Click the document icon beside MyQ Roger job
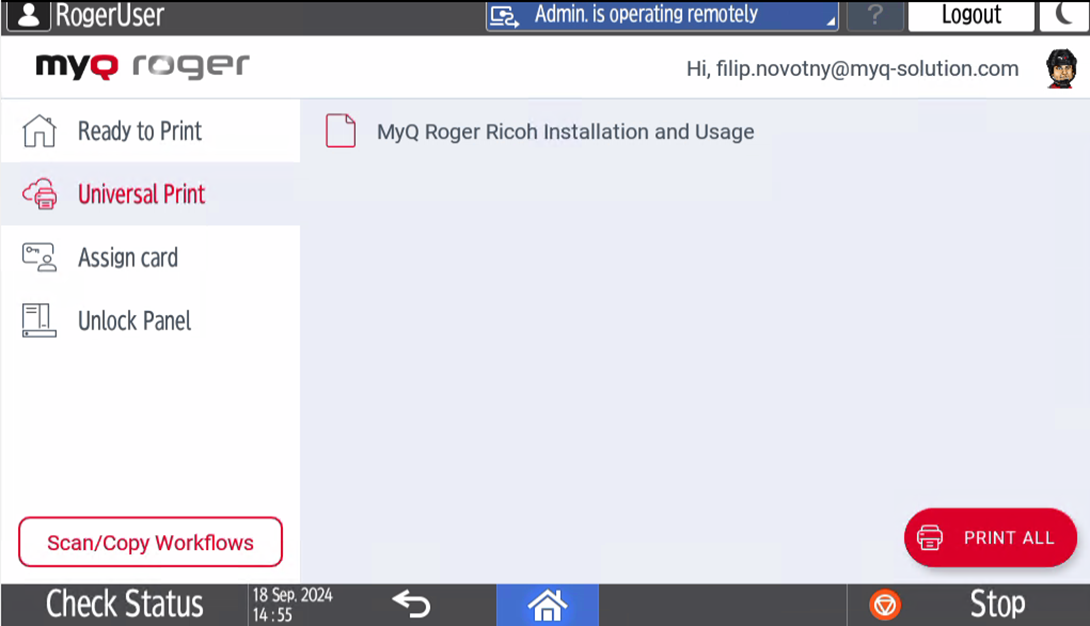Viewport: 1090px width, 626px height. coord(341,131)
